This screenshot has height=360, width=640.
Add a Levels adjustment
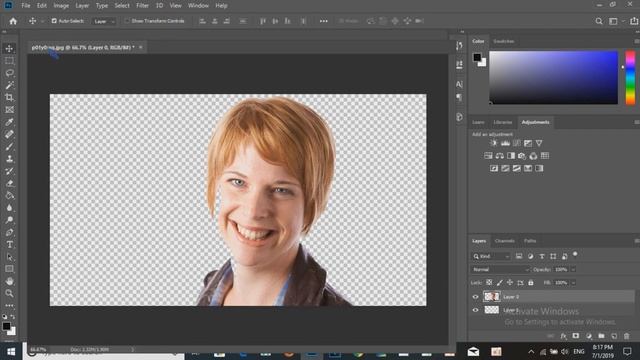505,143
